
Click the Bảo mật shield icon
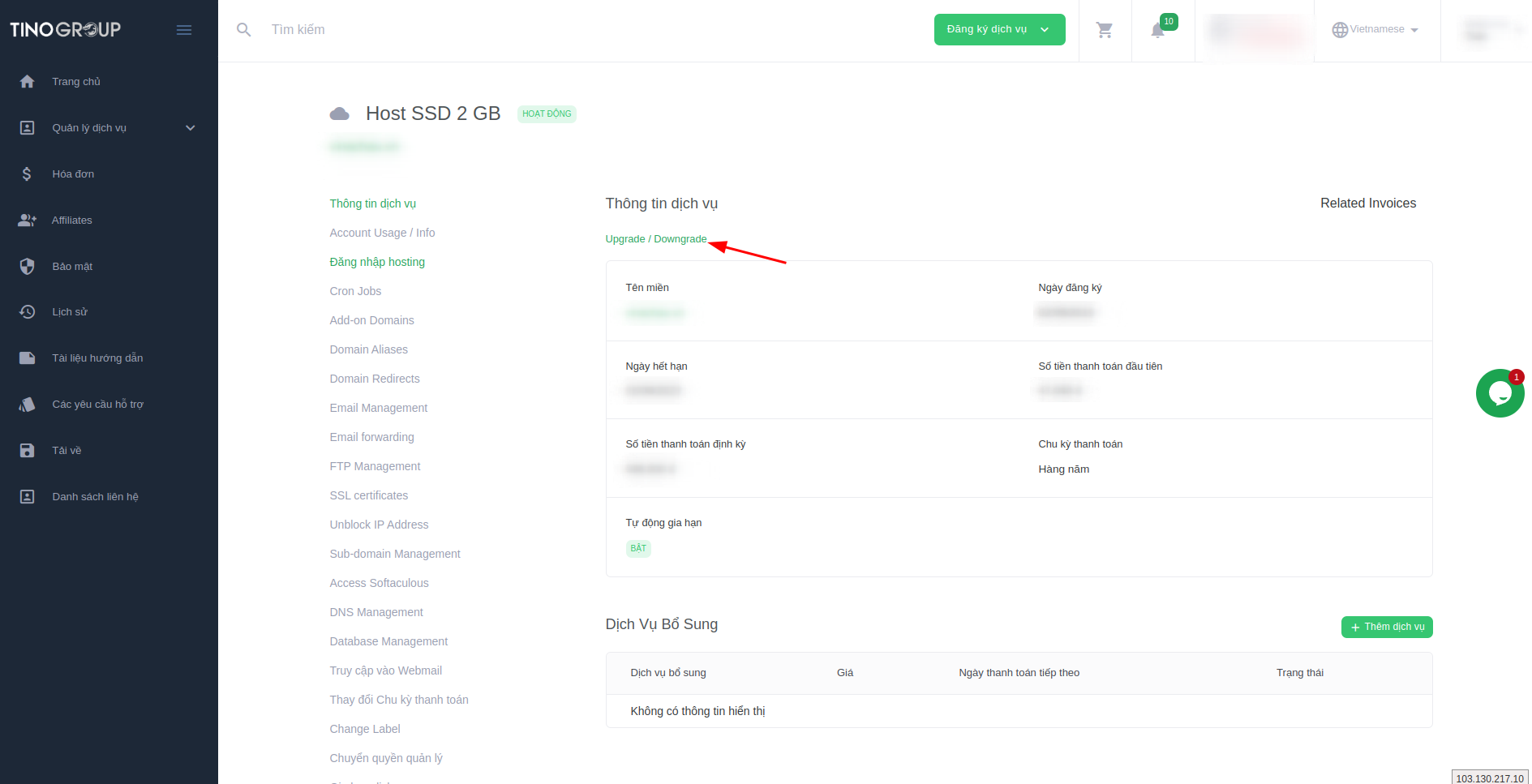[x=27, y=267]
